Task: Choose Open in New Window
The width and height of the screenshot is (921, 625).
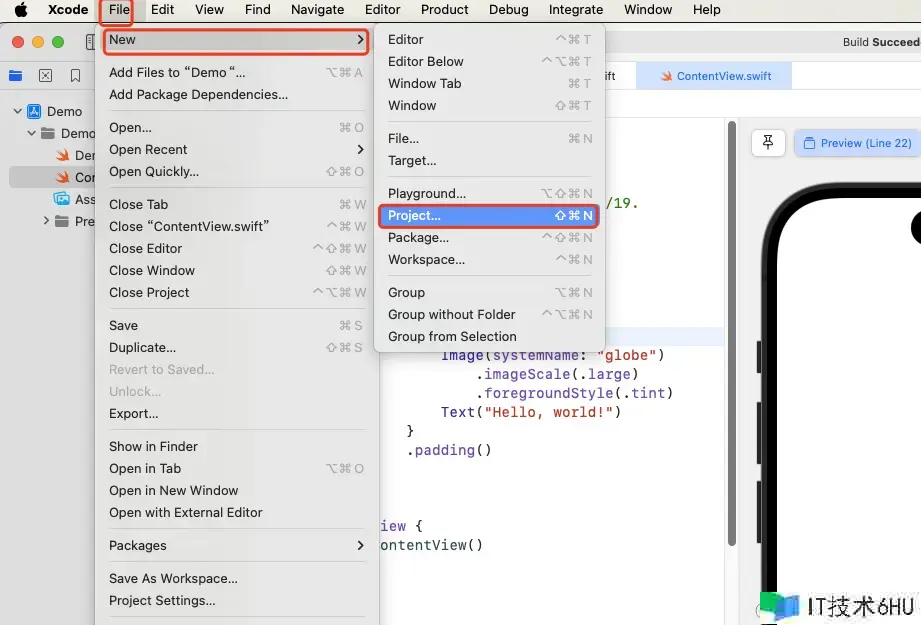Action: click(x=236, y=490)
